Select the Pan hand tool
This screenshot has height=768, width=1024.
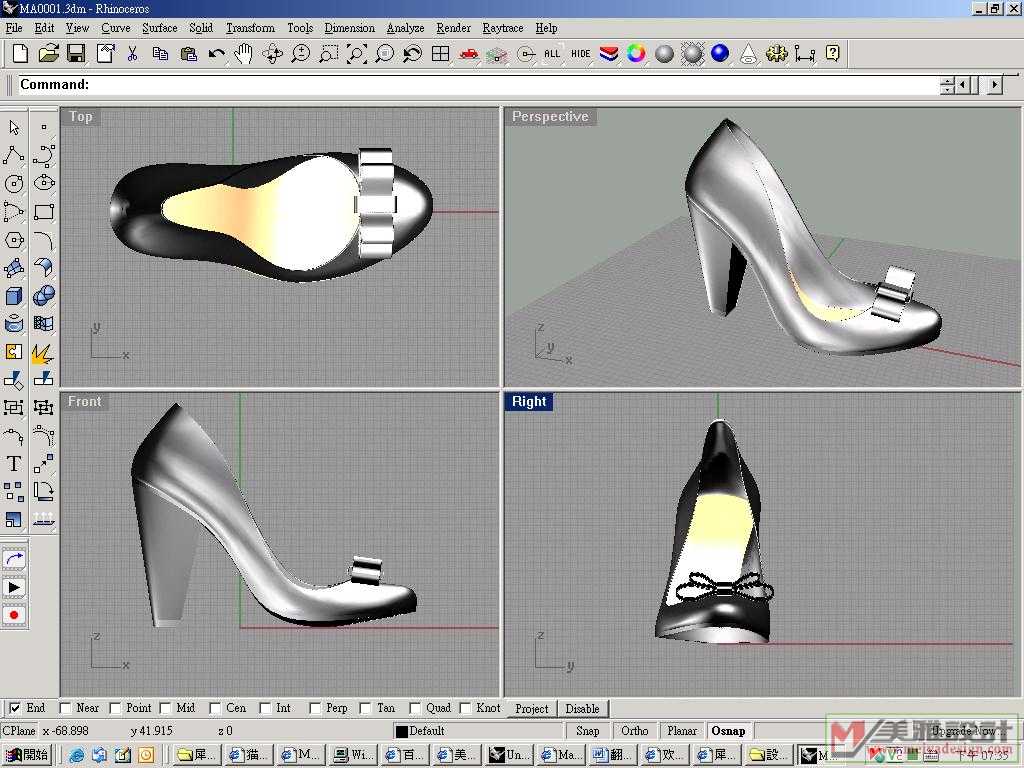[244, 54]
